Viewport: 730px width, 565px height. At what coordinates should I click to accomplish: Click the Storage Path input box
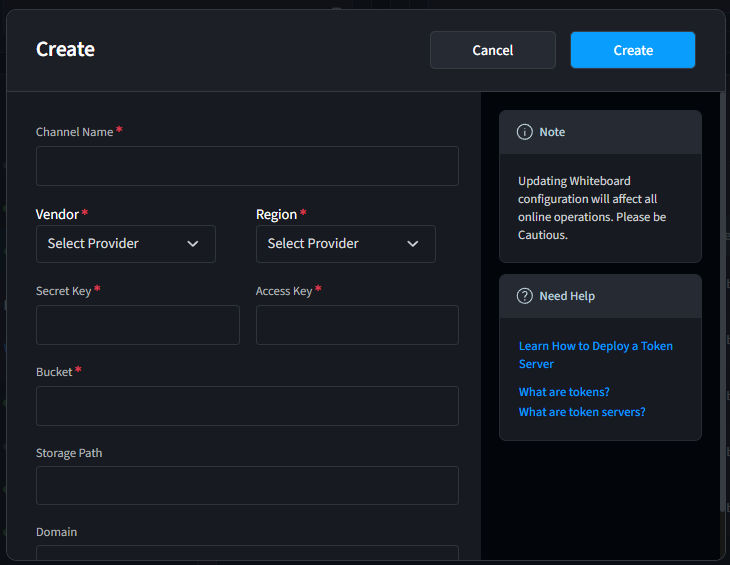247,485
